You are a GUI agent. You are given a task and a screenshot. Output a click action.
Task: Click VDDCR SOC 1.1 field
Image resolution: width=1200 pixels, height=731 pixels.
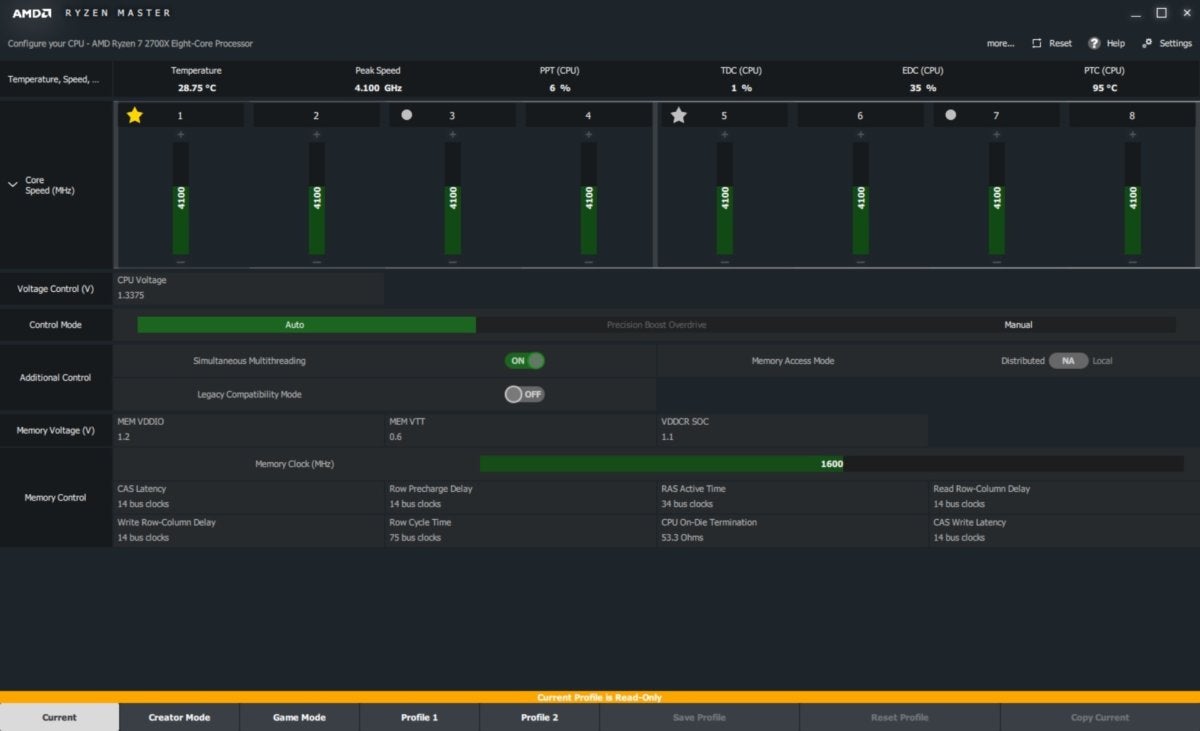[793, 430]
